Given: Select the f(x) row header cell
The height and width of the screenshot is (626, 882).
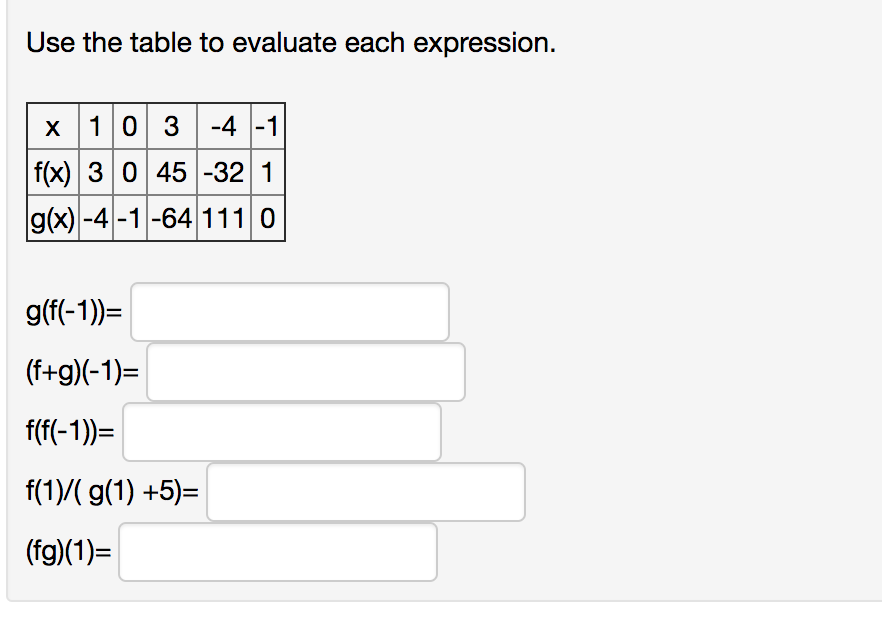Looking at the screenshot, I should [52, 172].
